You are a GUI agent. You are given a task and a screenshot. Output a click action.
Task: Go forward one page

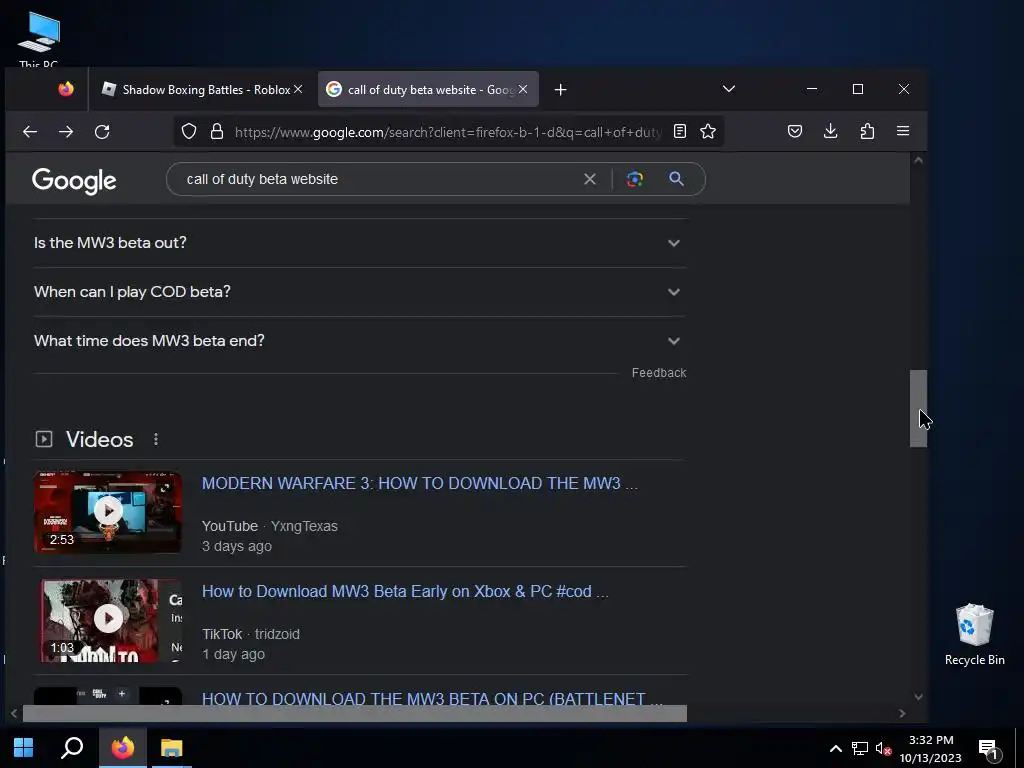point(66,132)
